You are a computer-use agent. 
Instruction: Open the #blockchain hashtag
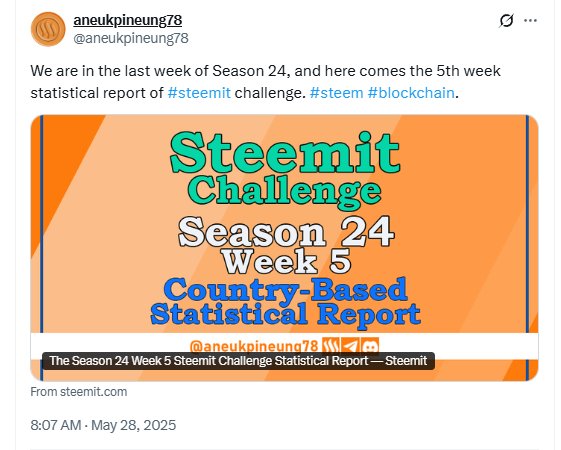tap(411, 93)
